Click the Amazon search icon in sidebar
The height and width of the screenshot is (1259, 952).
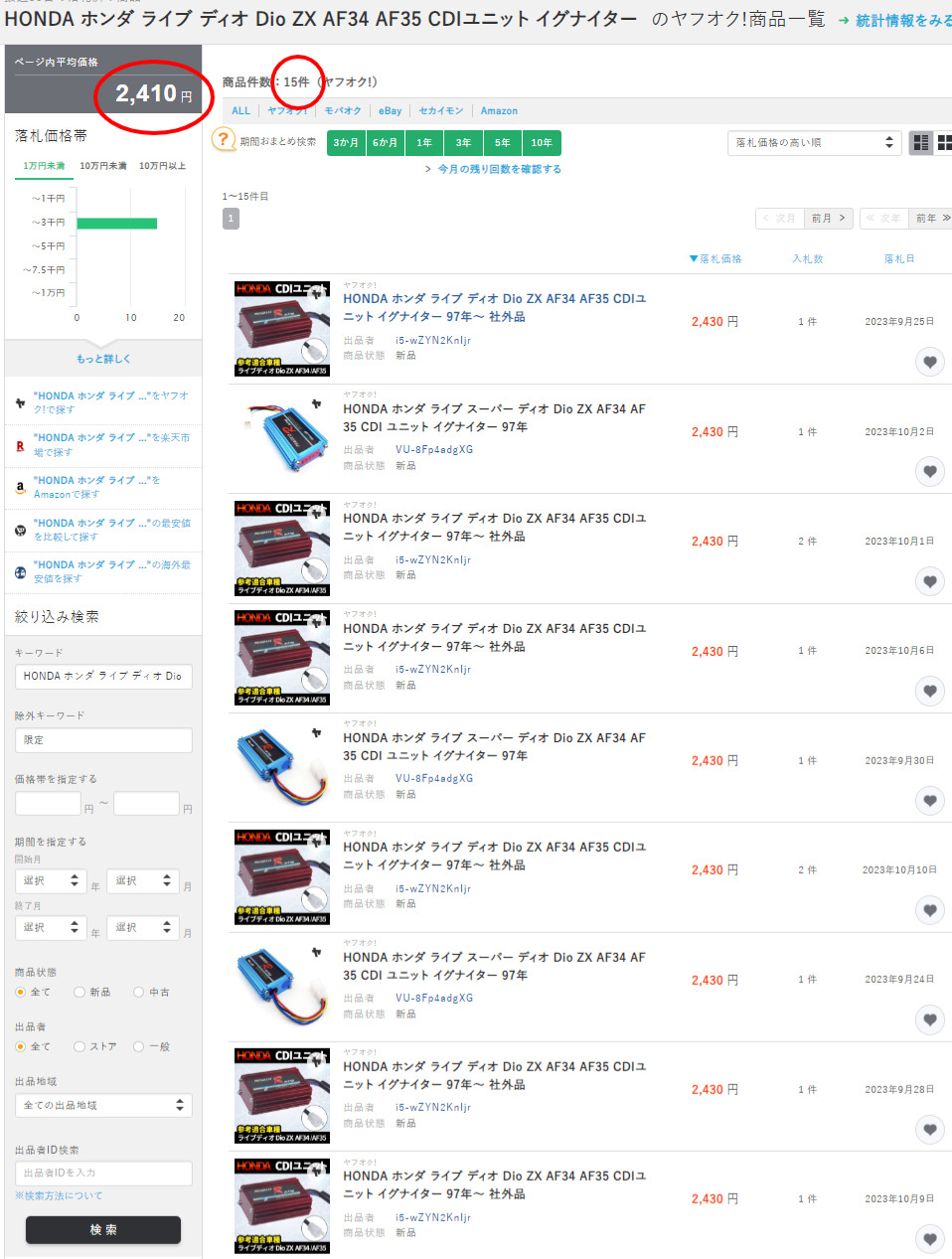20,487
